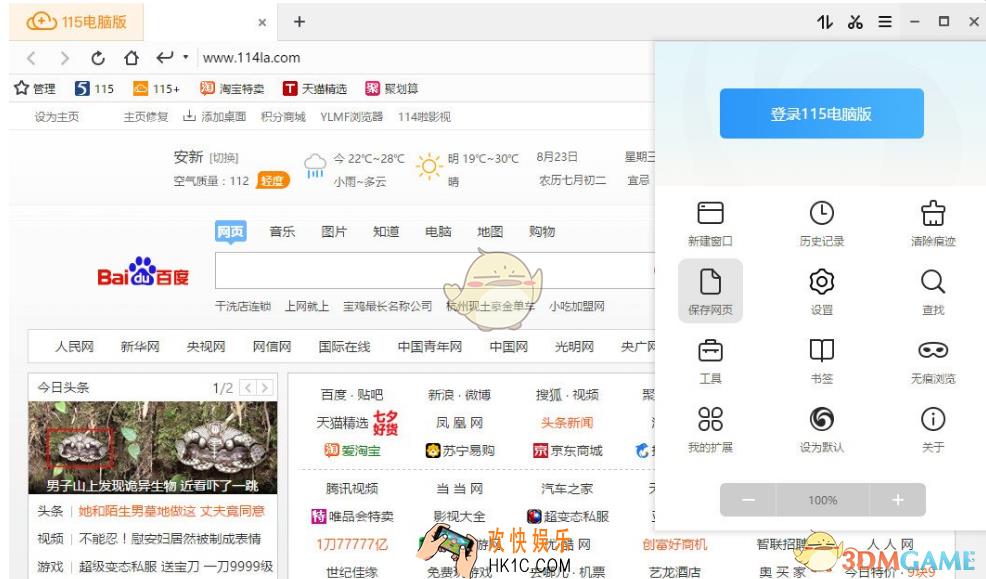Go to home page via house icon
The width and height of the screenshot is (986, 579).
click(x=131, y=58)
